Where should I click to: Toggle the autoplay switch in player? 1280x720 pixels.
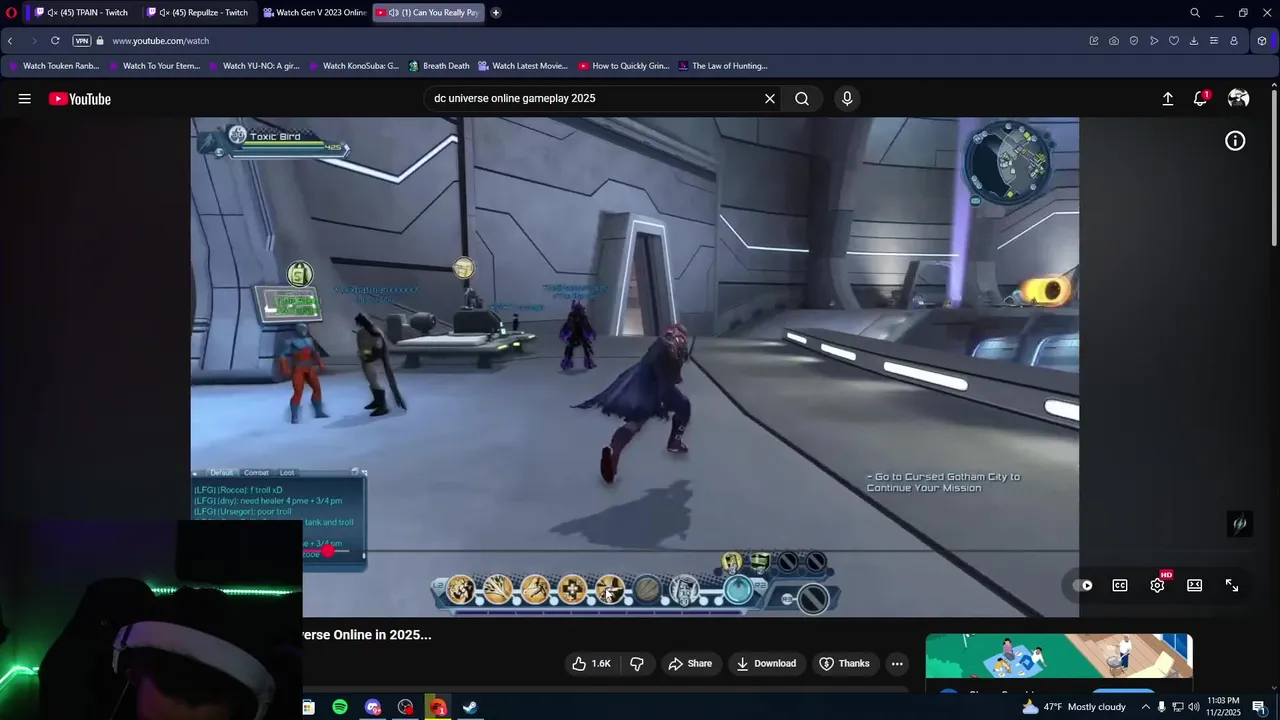click(1083, 586)
